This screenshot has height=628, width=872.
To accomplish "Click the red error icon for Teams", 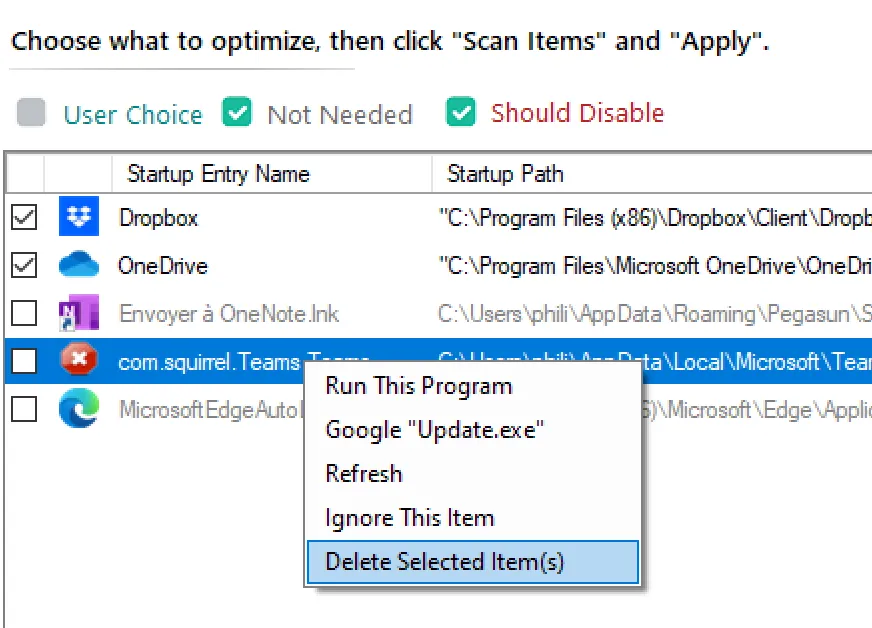I will [79, 360].
